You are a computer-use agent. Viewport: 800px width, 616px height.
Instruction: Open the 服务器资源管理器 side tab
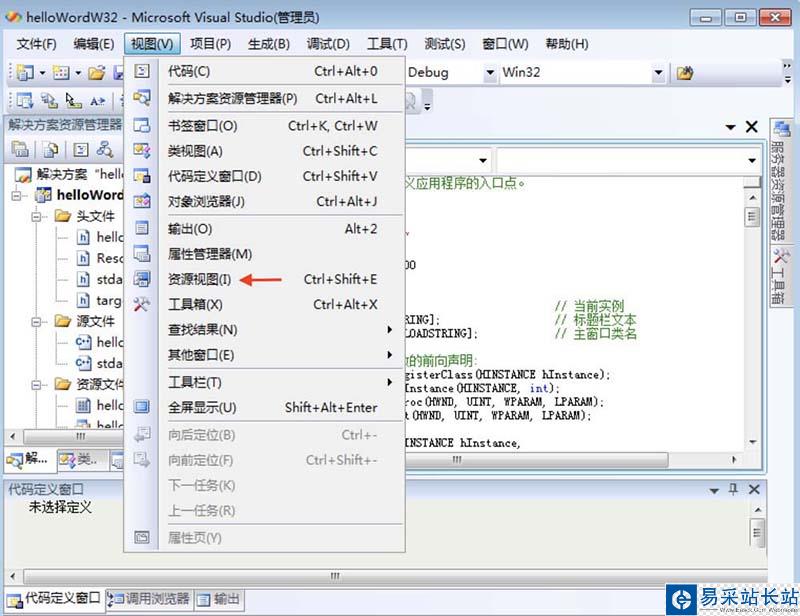pyautogui.click(x=780, y=181)
